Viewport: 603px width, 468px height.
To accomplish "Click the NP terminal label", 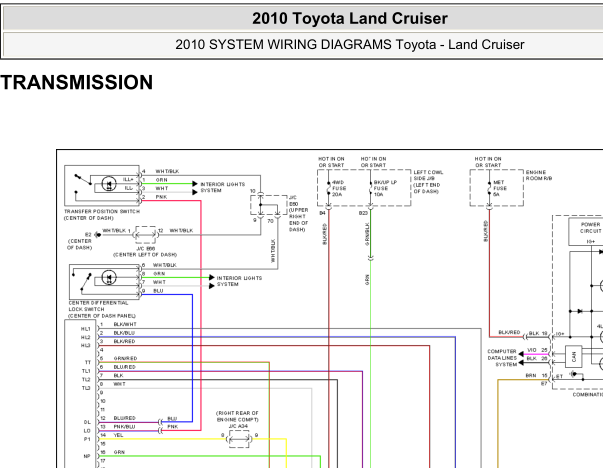I will pyautogui.click(x=87, y=456).
